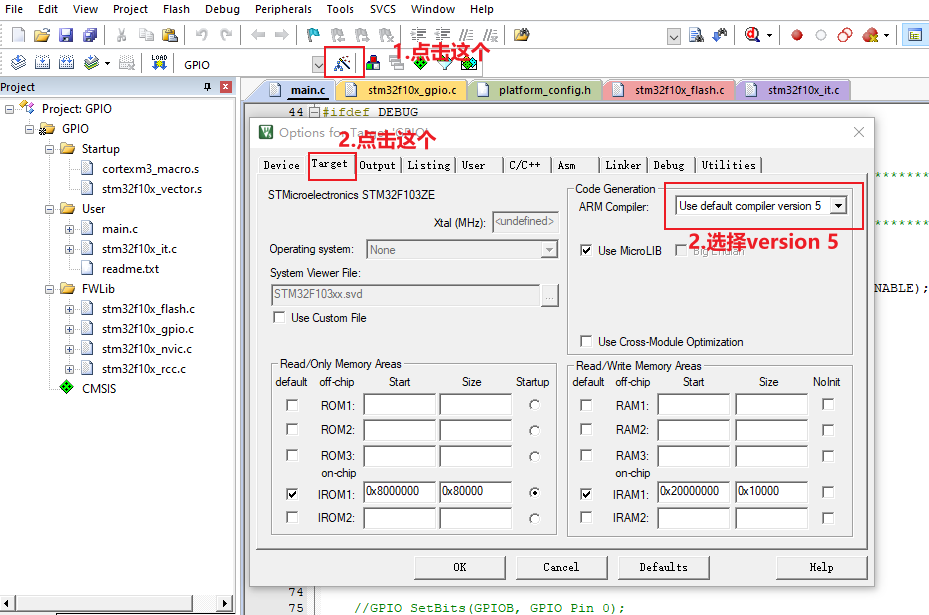Collapse the Project: GPIO root node
The height and width of the screenshot is (615, 929).
pyautogui.click(x=9, y=109)
